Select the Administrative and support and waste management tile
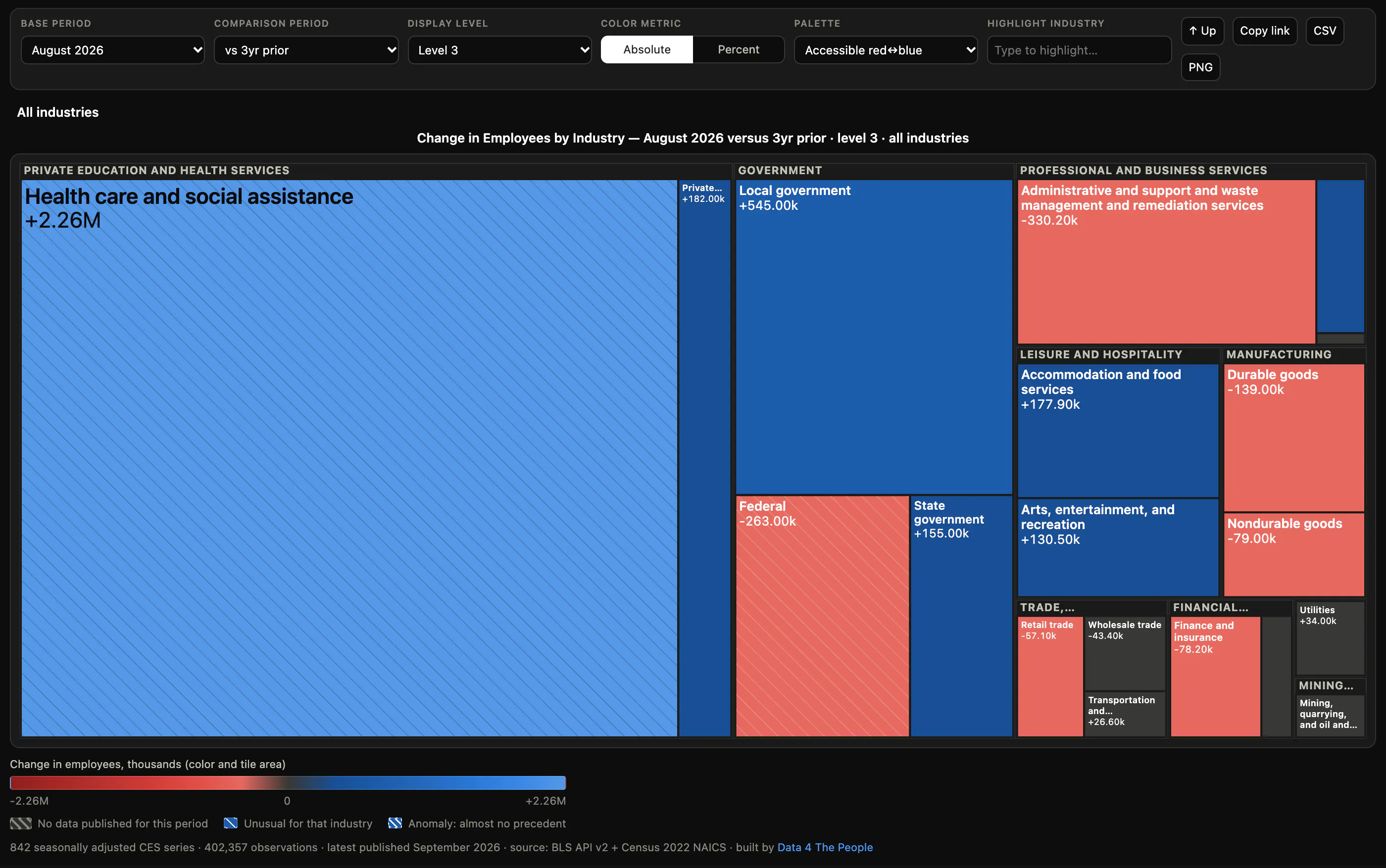Viewport: 1386px width, 868px height. coord(1166,262)
